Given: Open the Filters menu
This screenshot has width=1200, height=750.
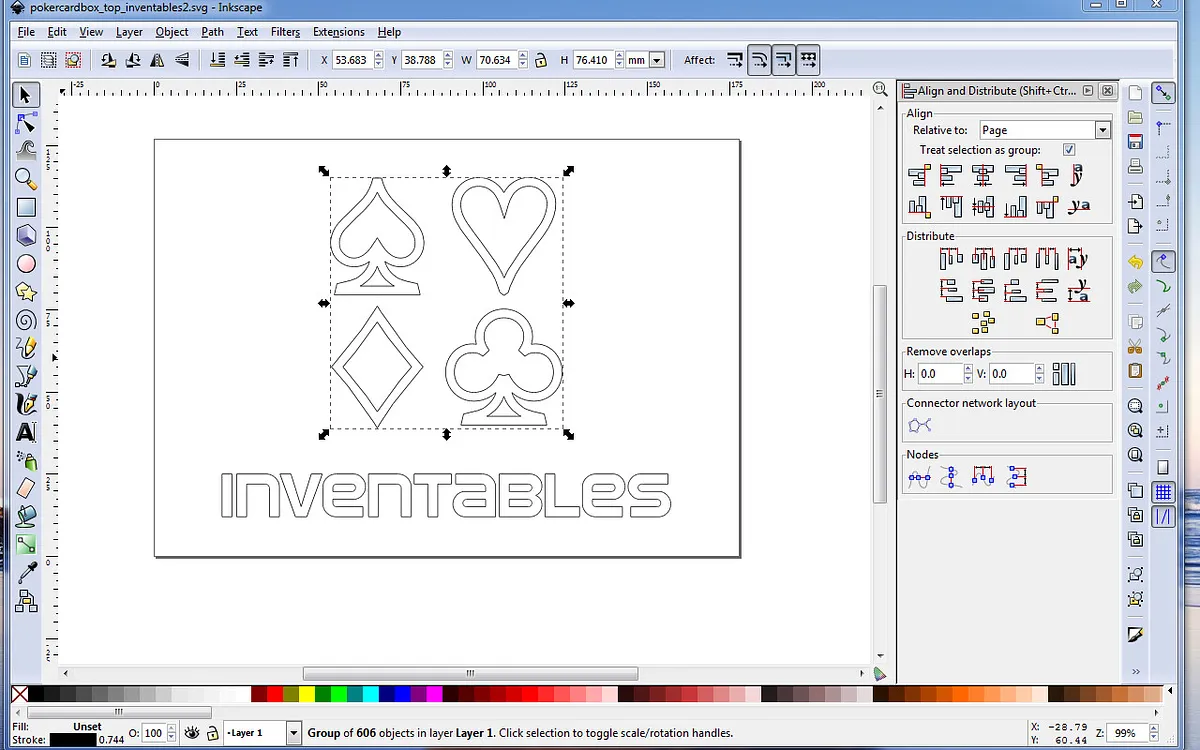Looking at the screenshot, I should (x=285, y=32).
